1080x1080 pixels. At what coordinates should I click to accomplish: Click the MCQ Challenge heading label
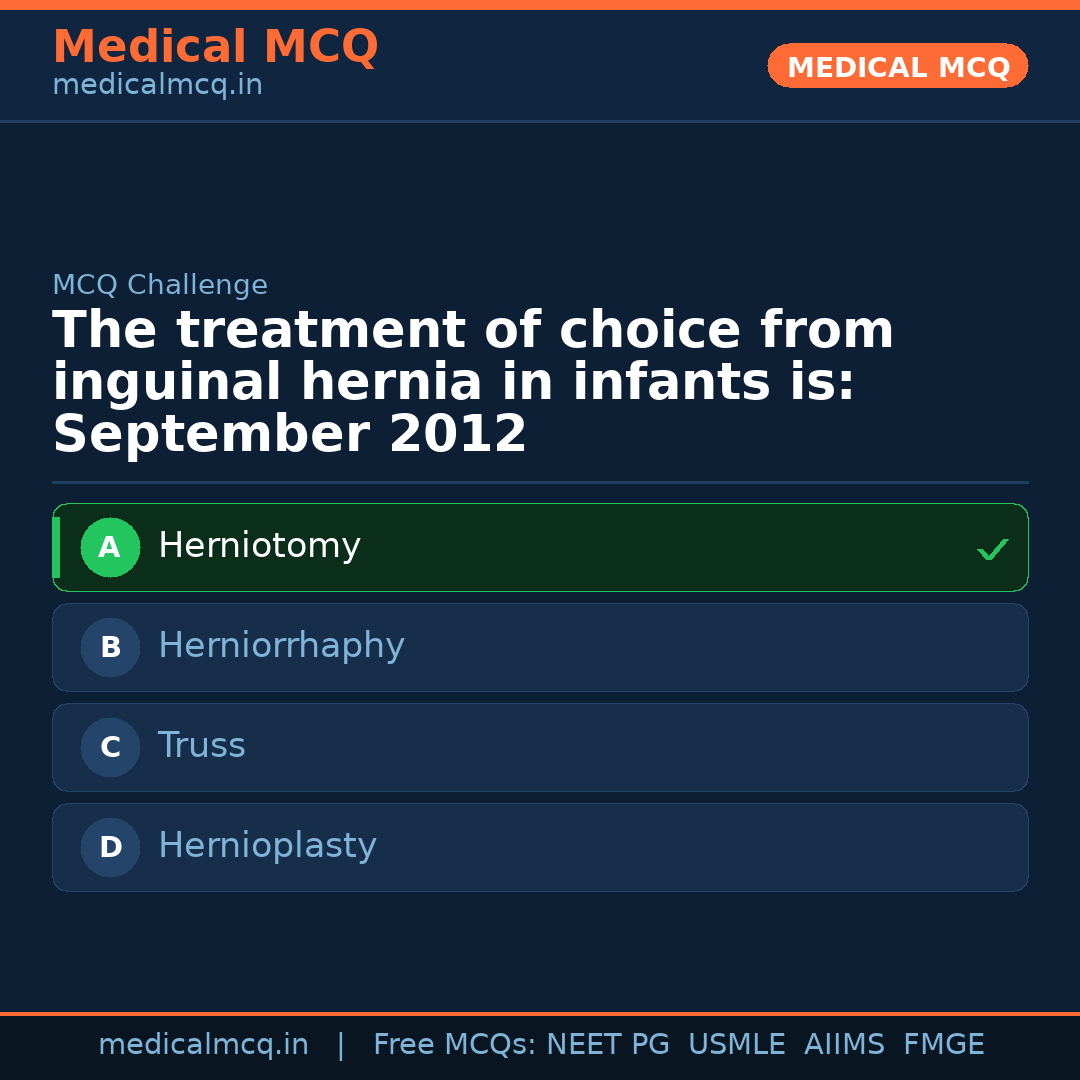click(160, 285)
